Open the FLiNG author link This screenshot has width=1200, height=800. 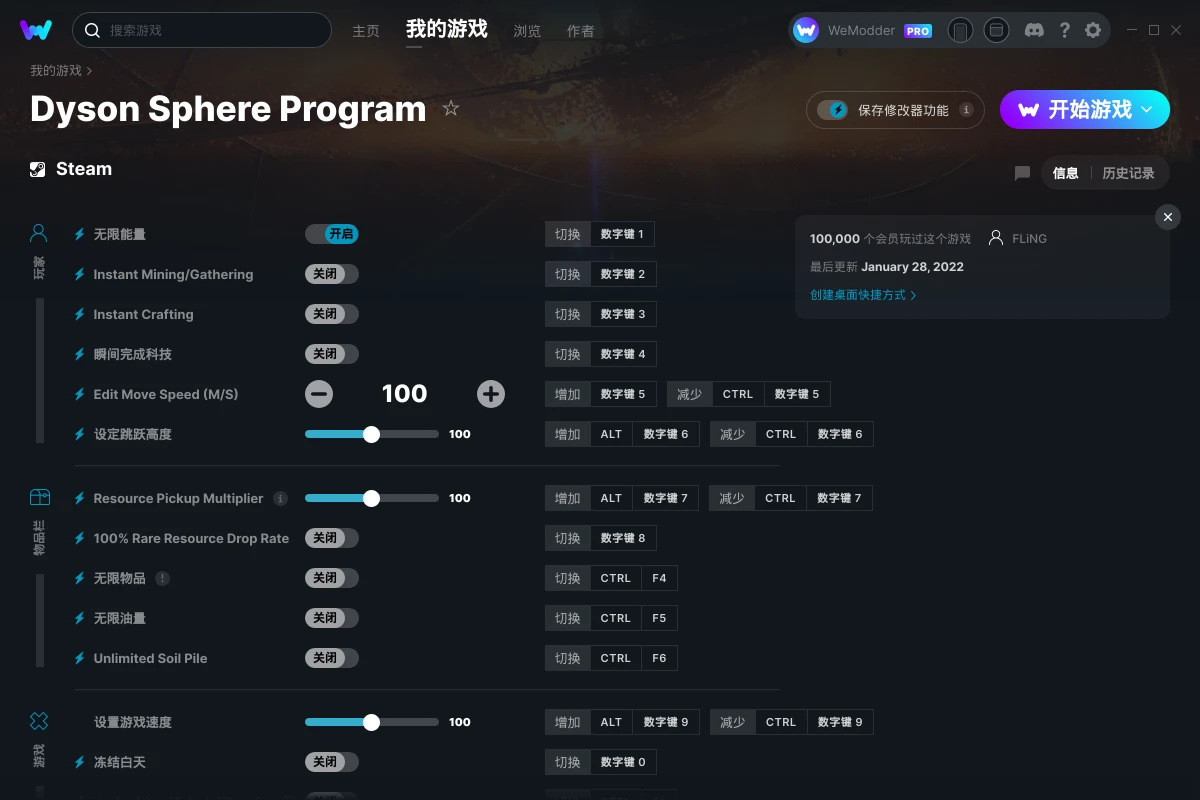tap(1029, 239)
